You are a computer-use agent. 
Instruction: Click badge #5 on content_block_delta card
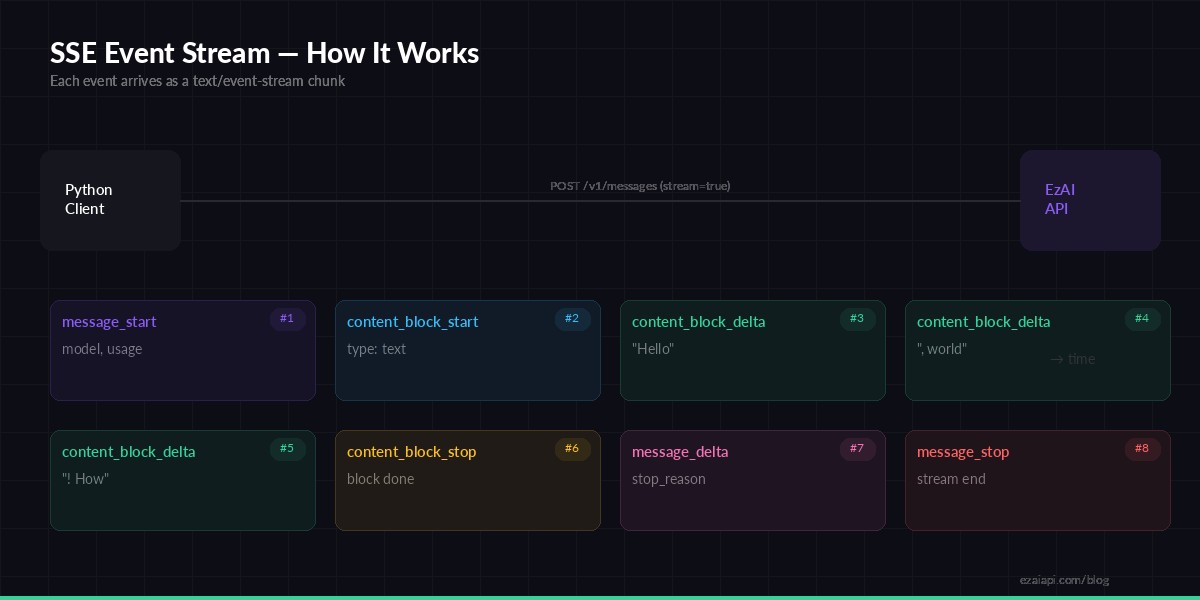(x=288, y=449)
